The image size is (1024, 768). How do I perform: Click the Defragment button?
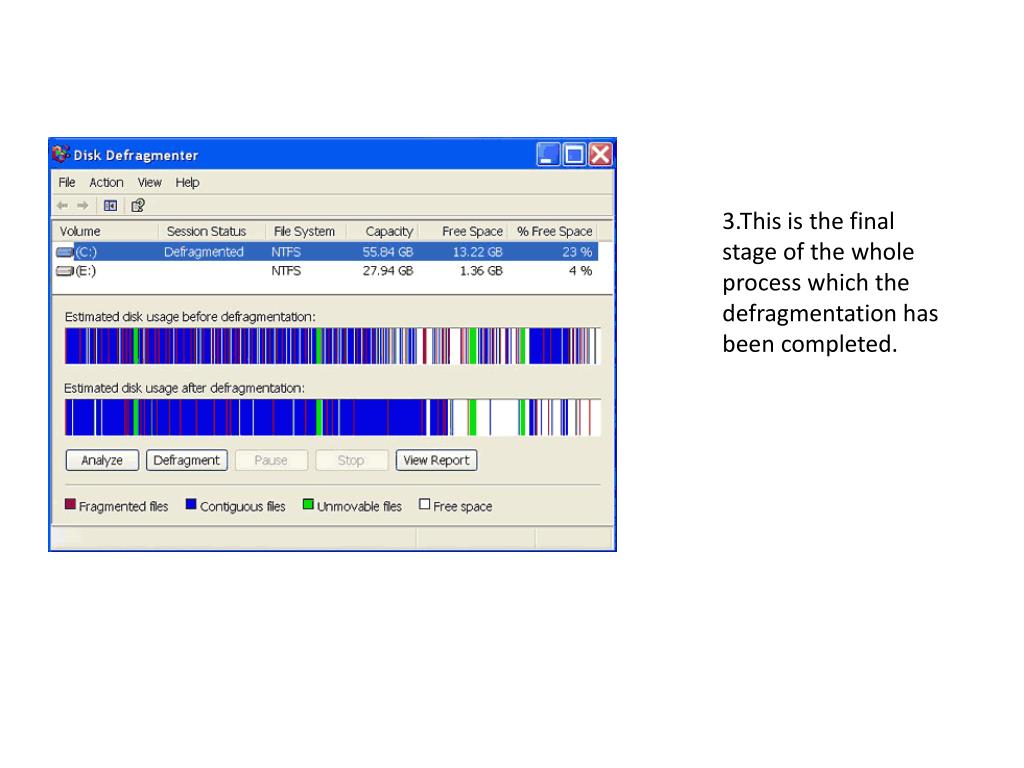pyautogui.click(x=187, y=460)
